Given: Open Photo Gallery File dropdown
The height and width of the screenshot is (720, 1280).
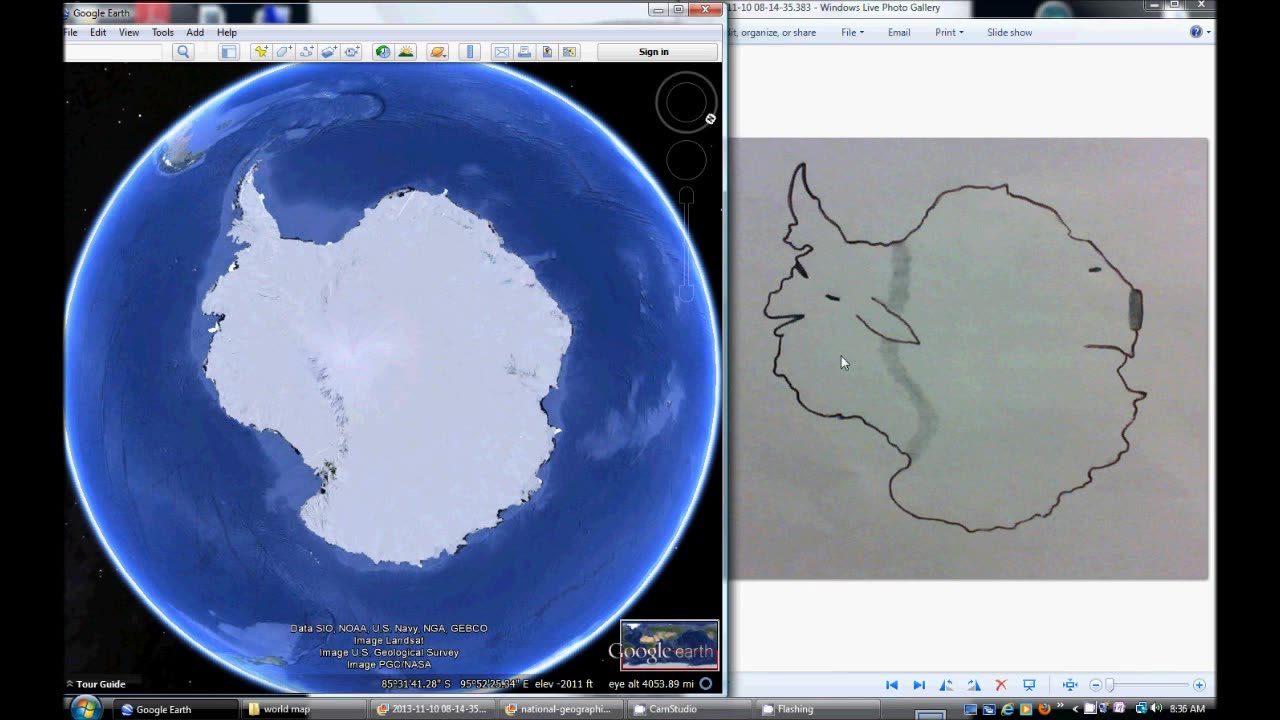Looking at the screenshot, I should tap(852, 32).
